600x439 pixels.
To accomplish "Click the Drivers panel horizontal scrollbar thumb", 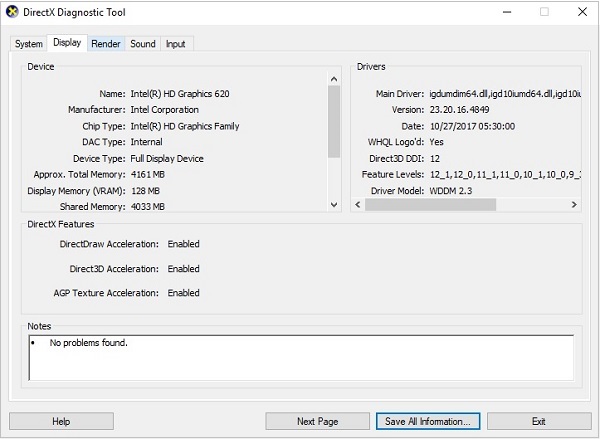I will (430, 204).
